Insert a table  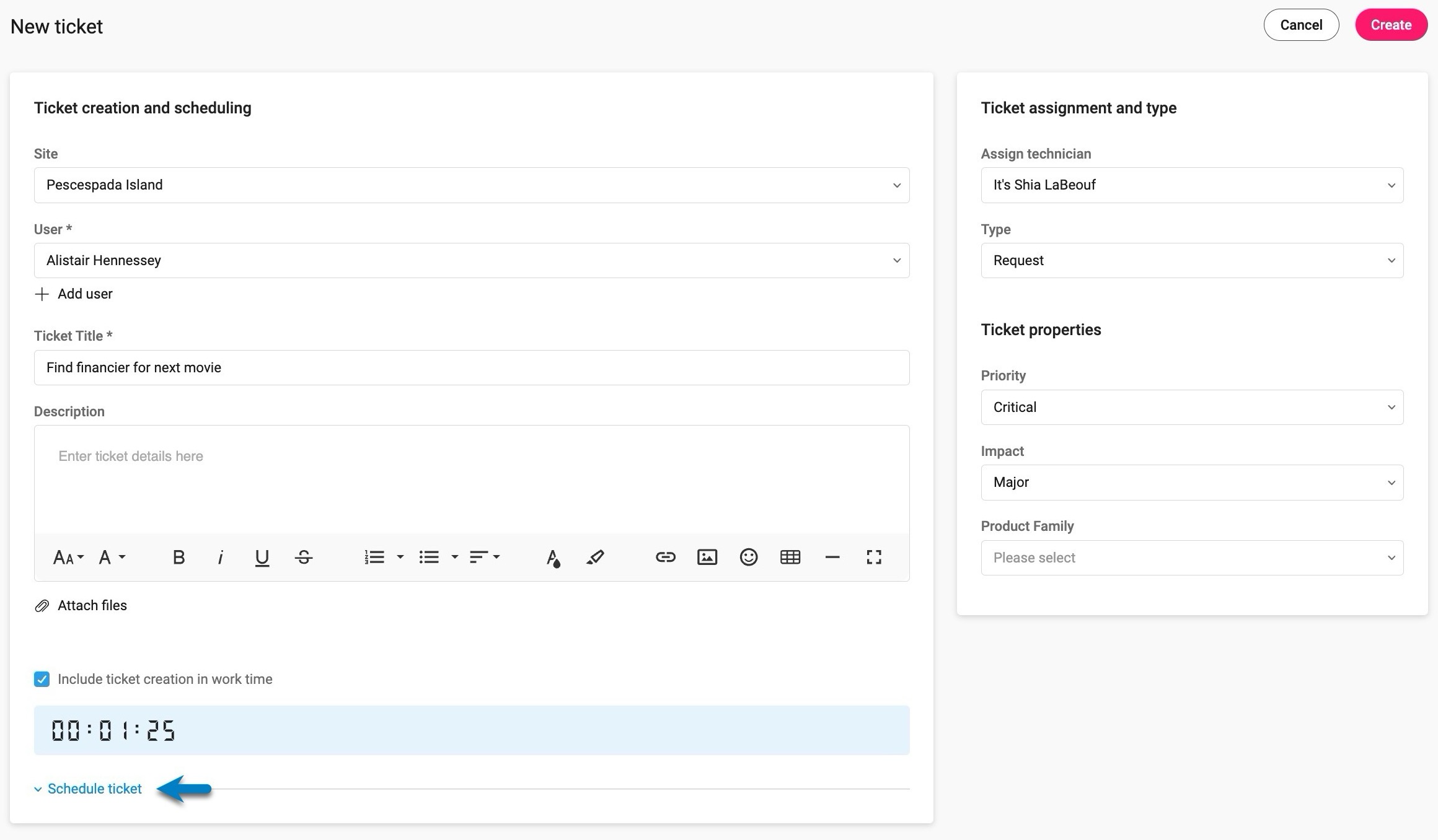(x=790, y=558)
